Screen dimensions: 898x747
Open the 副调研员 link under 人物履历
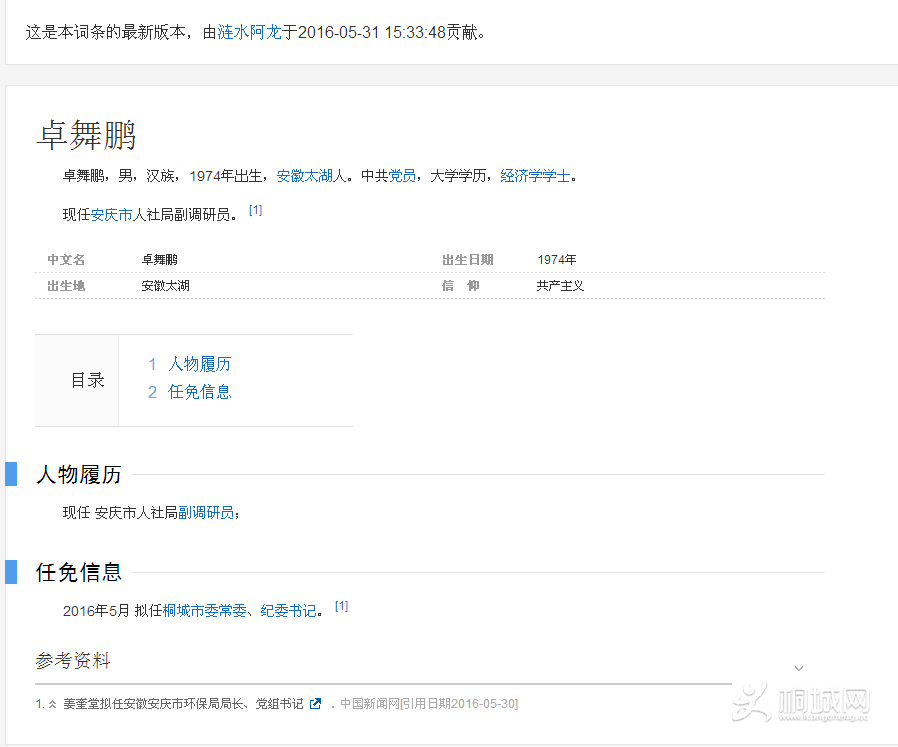coord(207,510)
